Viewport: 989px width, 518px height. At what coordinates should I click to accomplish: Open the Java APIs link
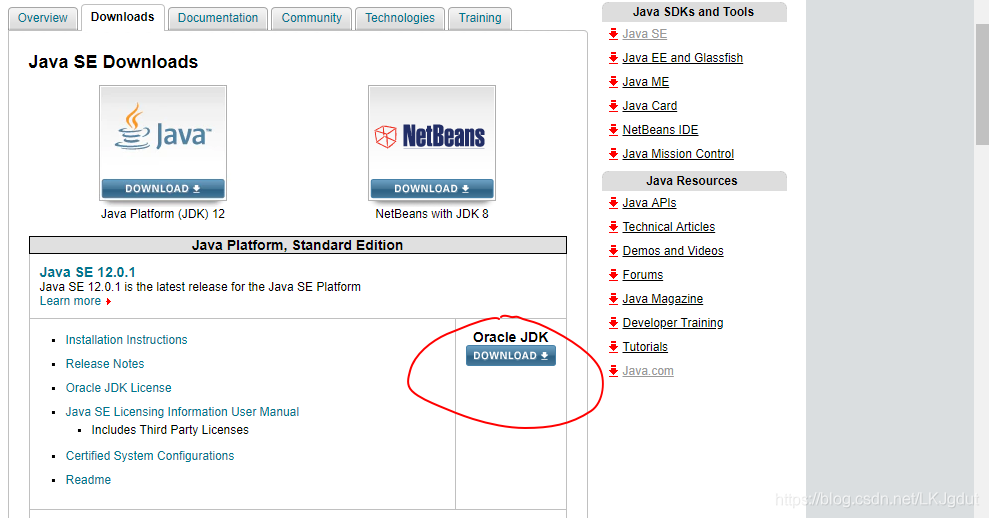649,203
